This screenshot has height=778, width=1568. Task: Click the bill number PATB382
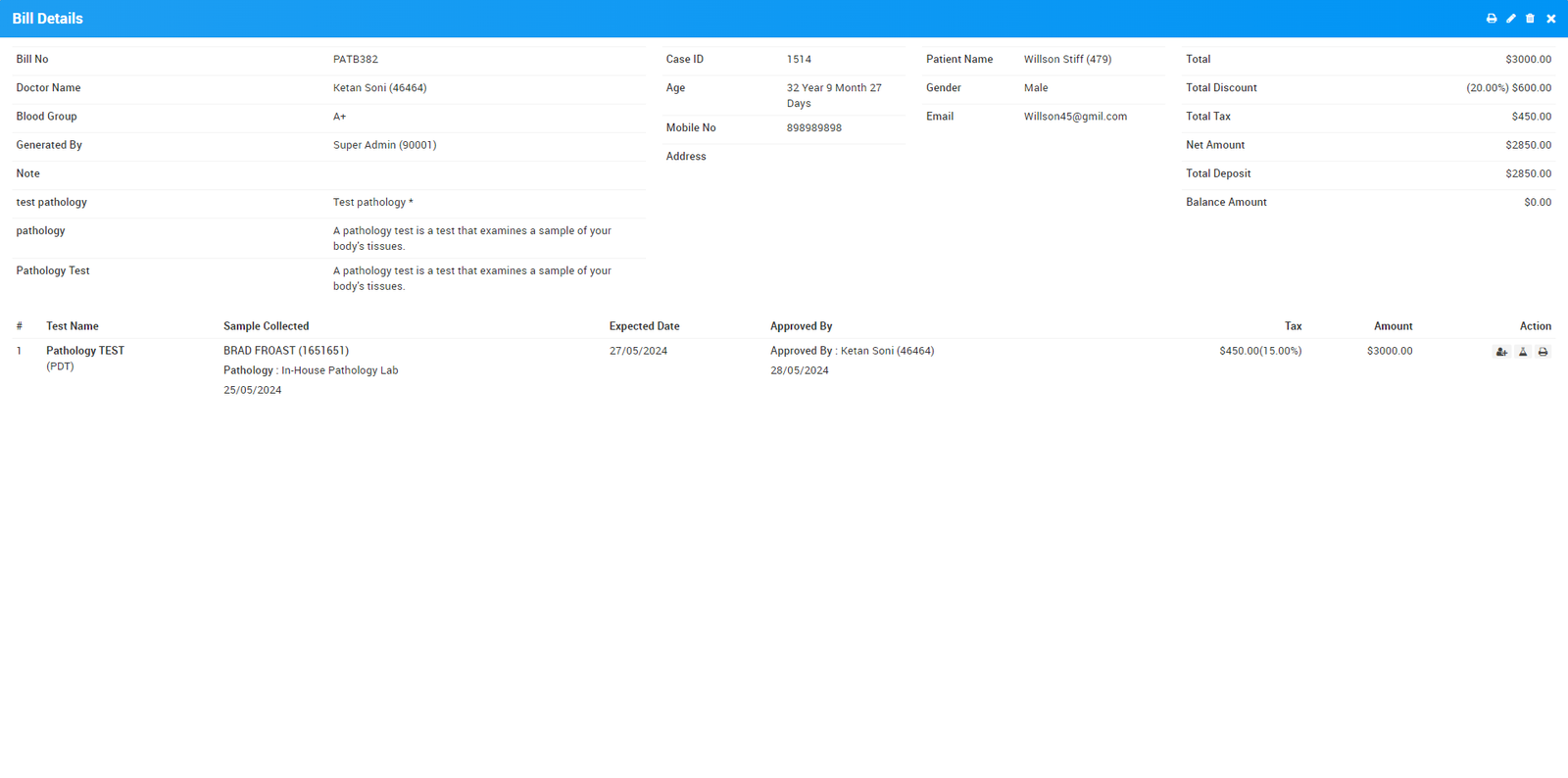[355, 60]
